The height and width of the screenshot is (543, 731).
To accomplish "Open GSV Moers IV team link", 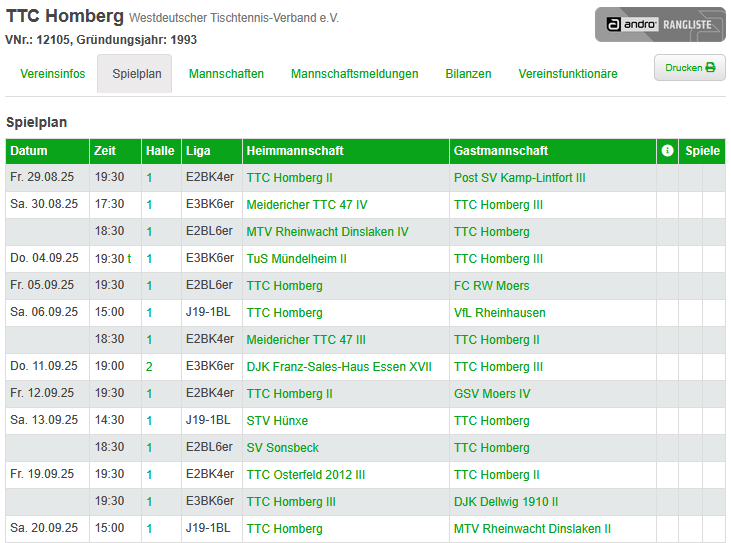I will (x=492, y=394).
